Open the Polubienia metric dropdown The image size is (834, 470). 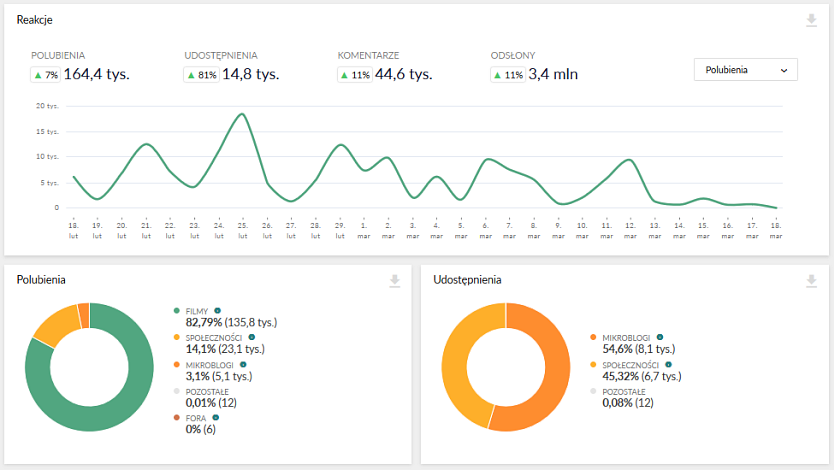[745, 70]
